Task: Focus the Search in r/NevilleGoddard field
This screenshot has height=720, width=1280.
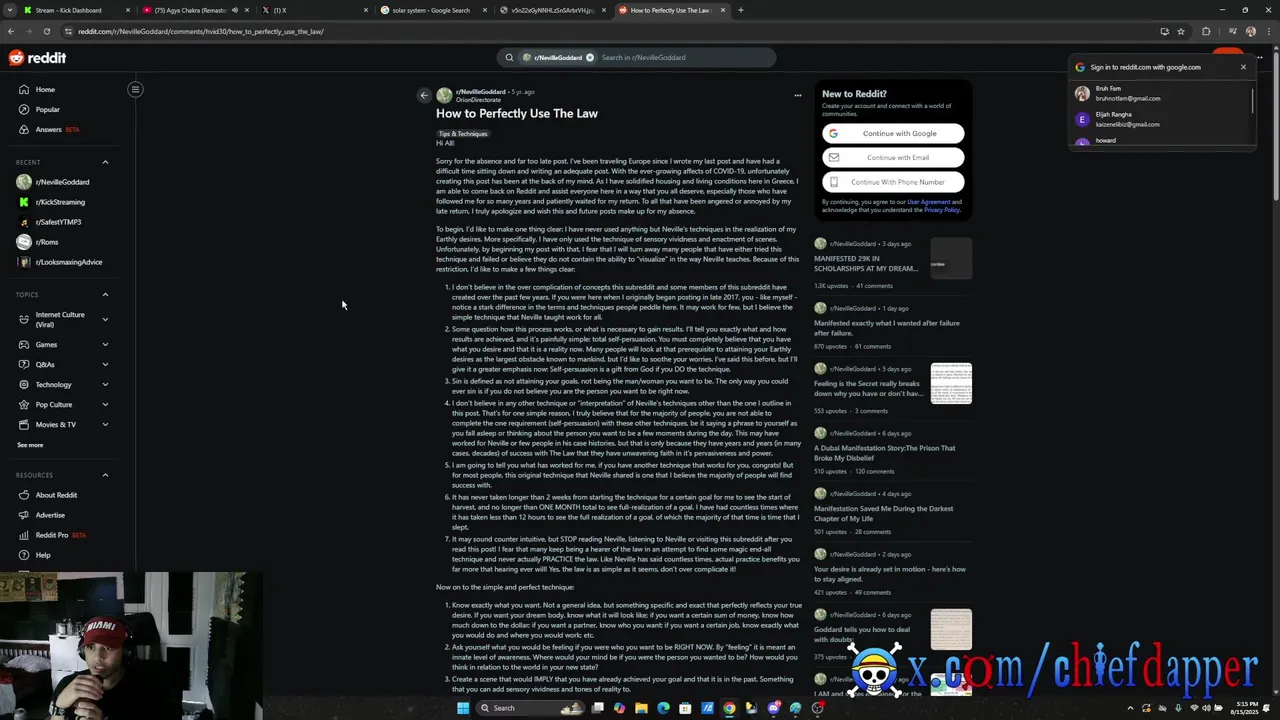Action: click(685, 57)
